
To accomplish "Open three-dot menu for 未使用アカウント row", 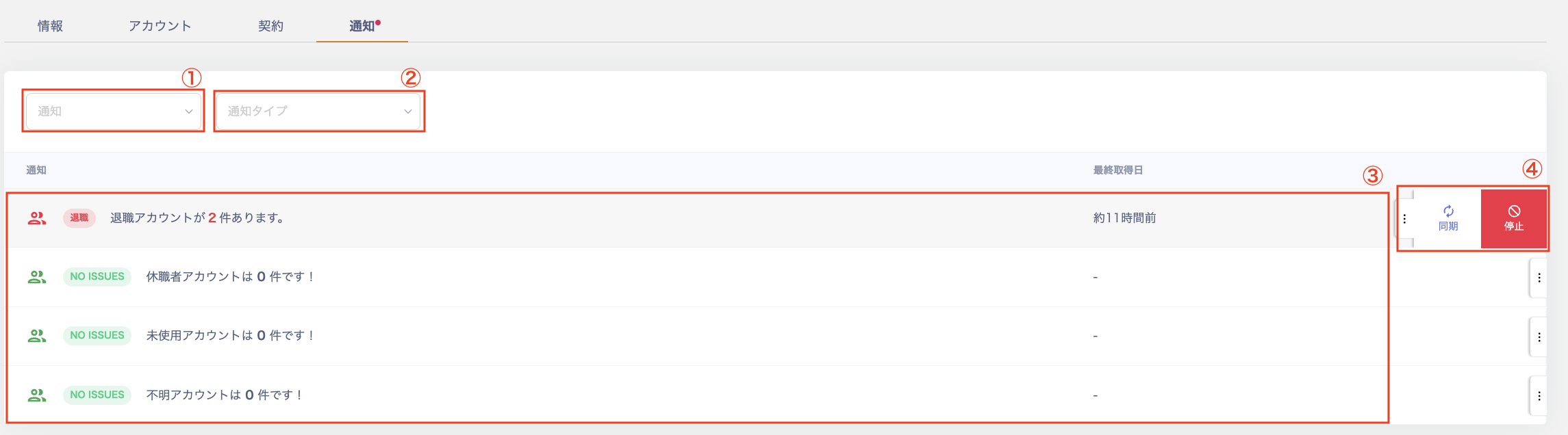I will coord(1539,337).
